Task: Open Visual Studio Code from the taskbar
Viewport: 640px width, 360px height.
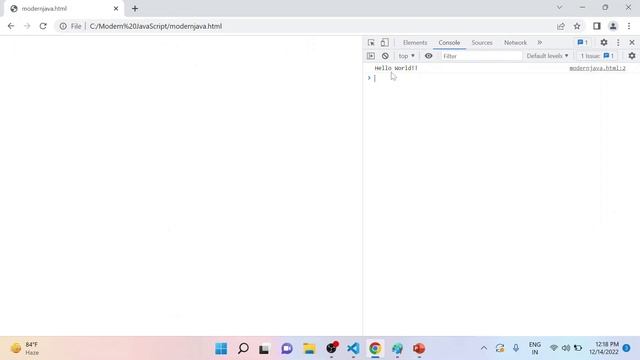Action: pyautogui.click(x=353, y=349)
